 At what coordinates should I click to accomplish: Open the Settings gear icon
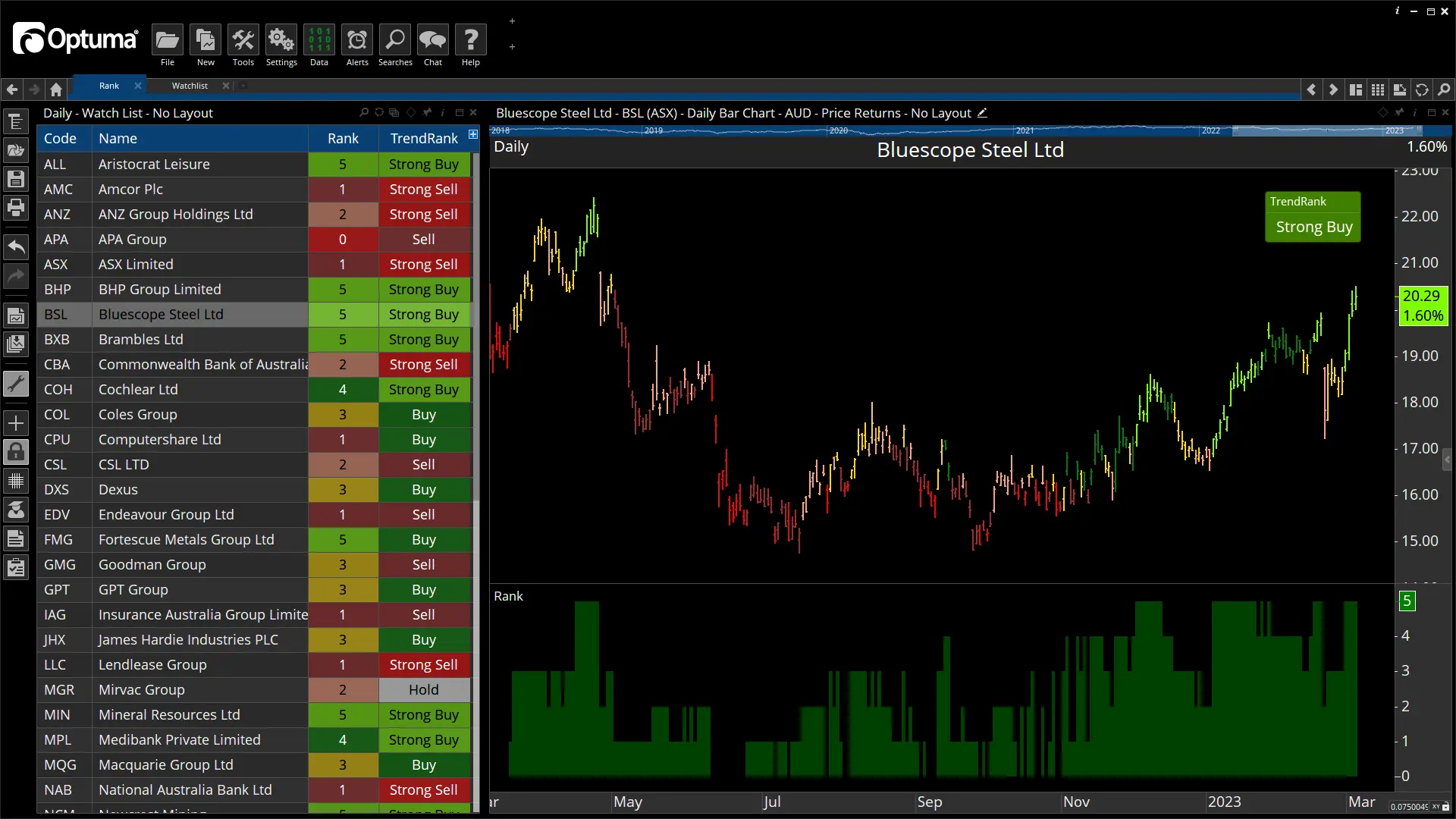click(281, 40)
